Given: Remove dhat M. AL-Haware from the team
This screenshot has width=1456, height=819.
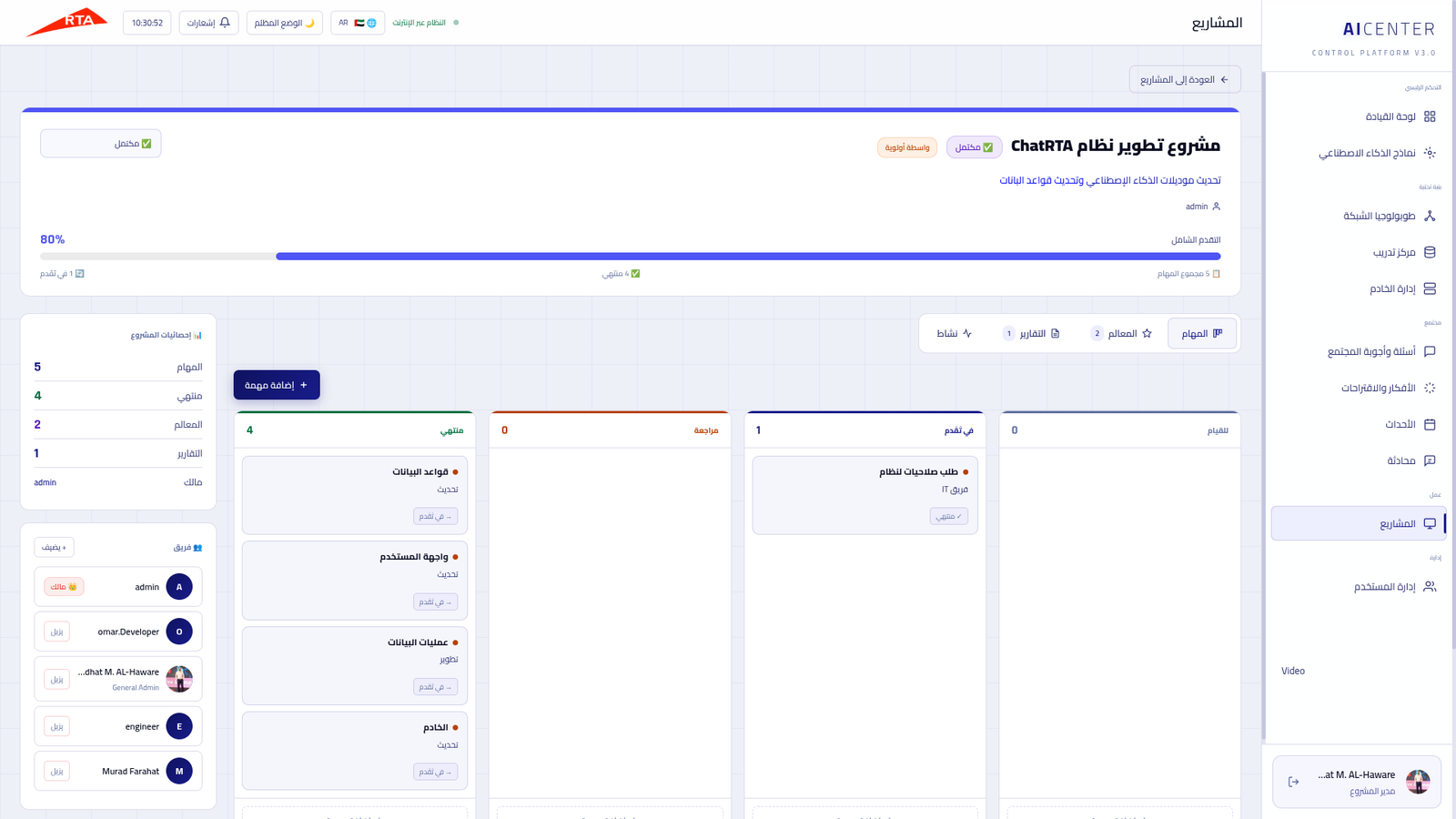Looking at the screenshot, I should coord(56,679).
